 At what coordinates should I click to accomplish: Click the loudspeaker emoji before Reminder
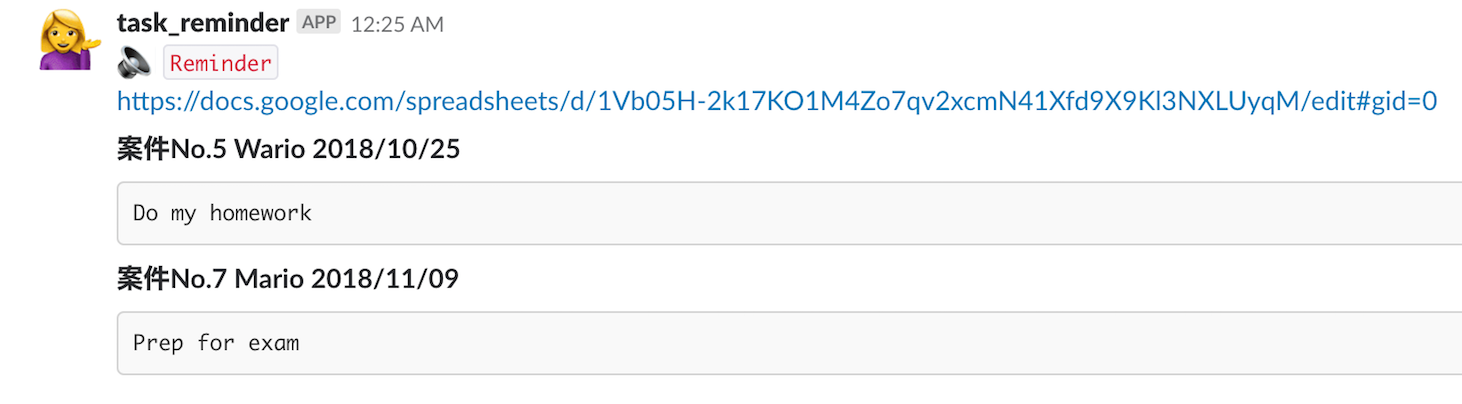pyautogui.click(x=134, y=63)
